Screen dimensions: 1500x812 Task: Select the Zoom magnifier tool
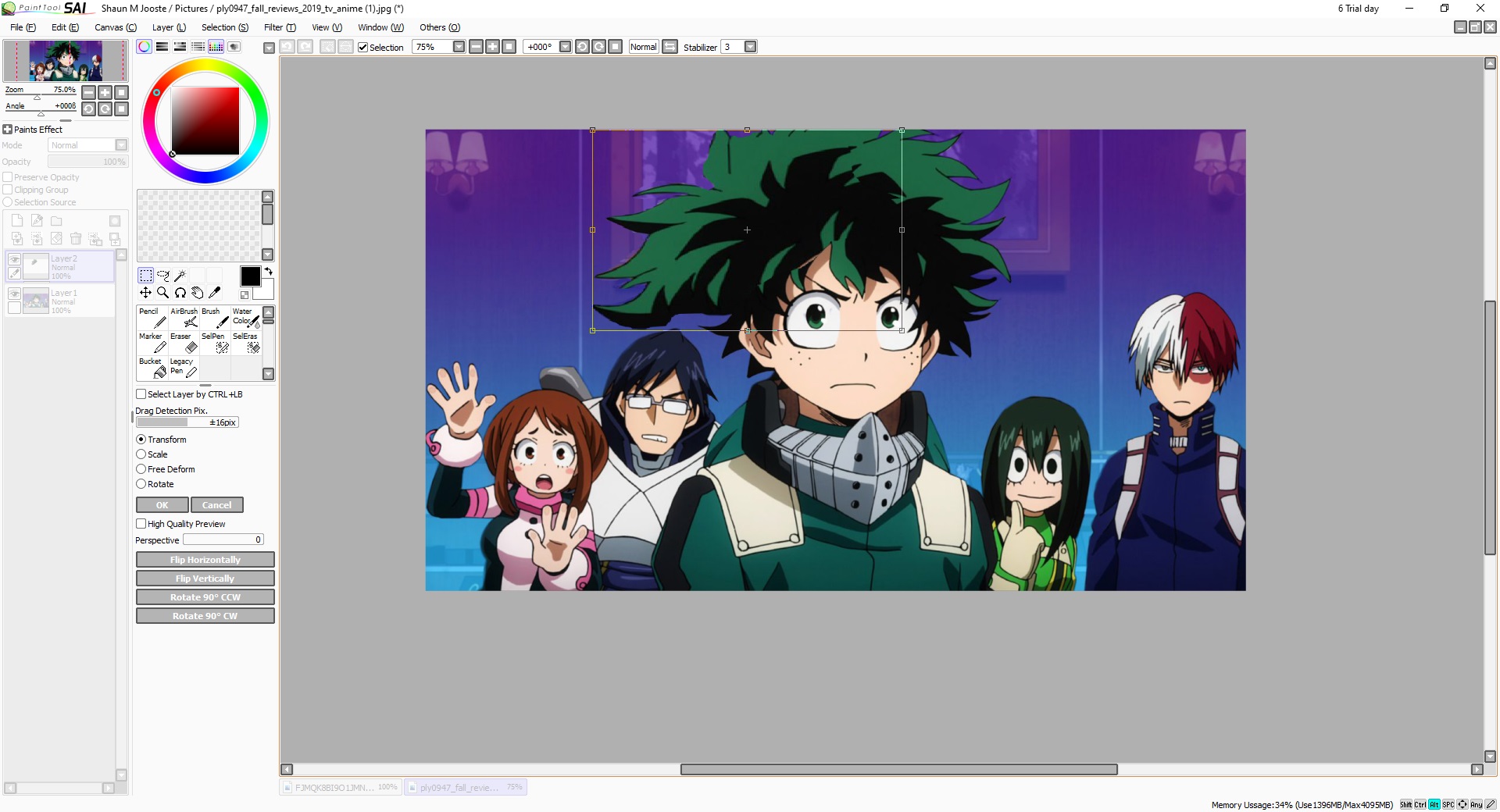pyautogui.click(x=162, y=292)
